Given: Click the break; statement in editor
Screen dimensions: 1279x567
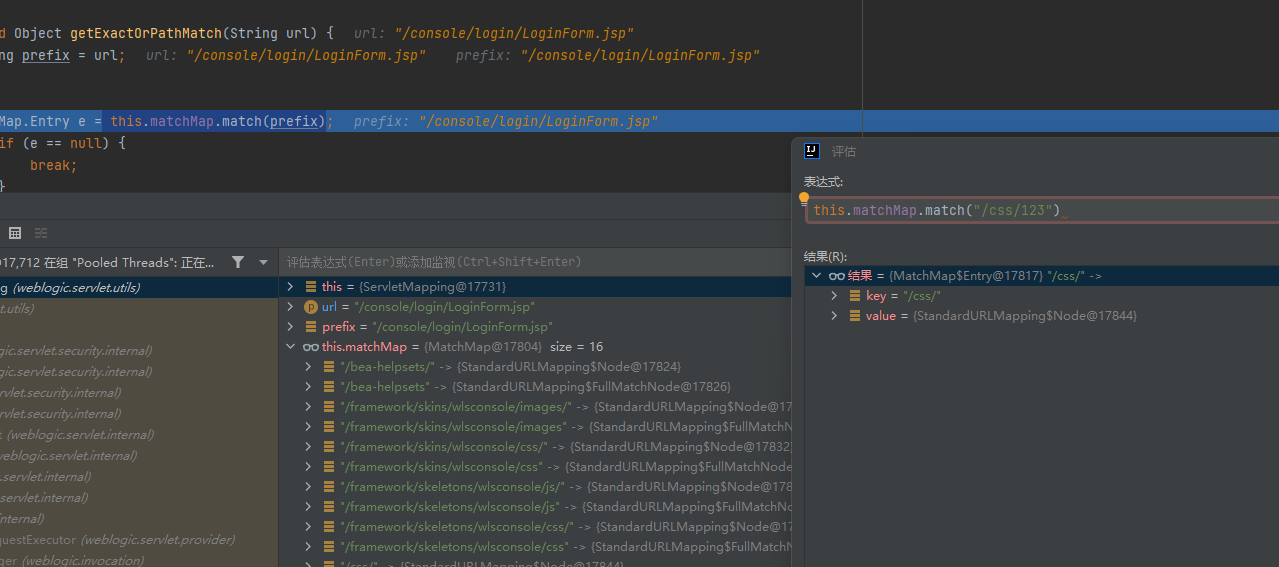Looking at the screenshot, I should click(x=53, y=165).
